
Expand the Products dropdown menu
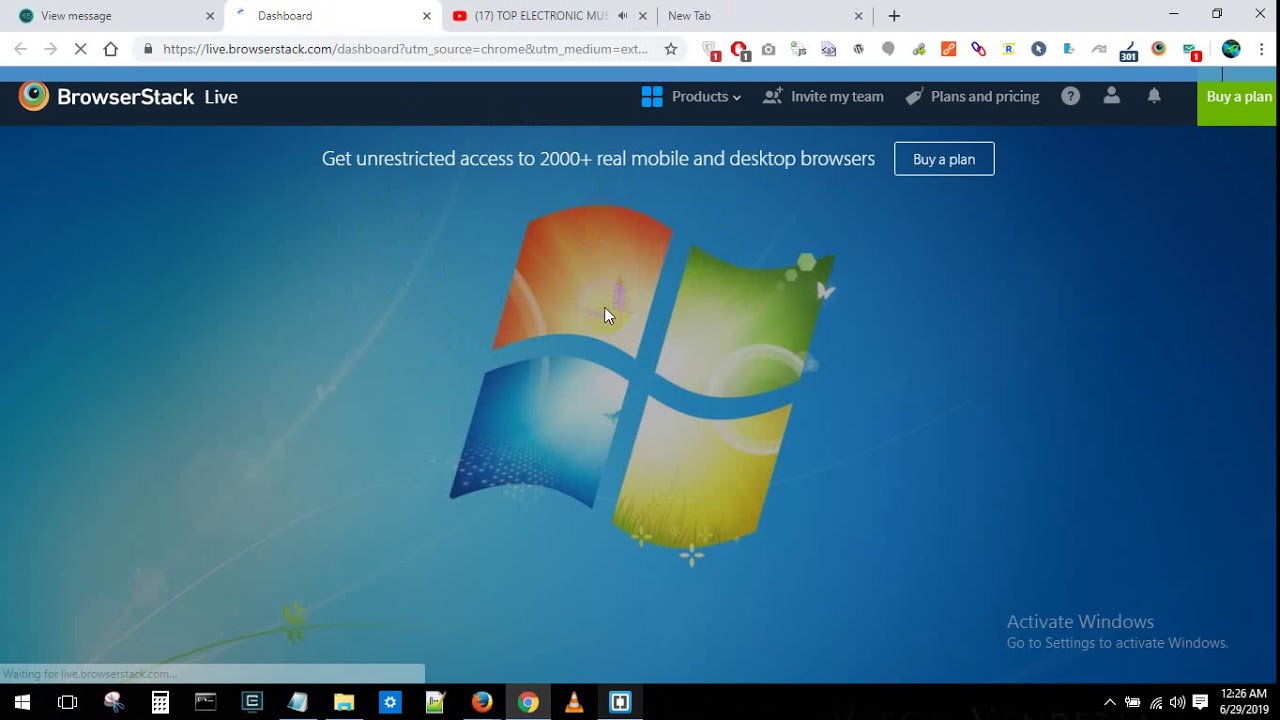point(691,96)
